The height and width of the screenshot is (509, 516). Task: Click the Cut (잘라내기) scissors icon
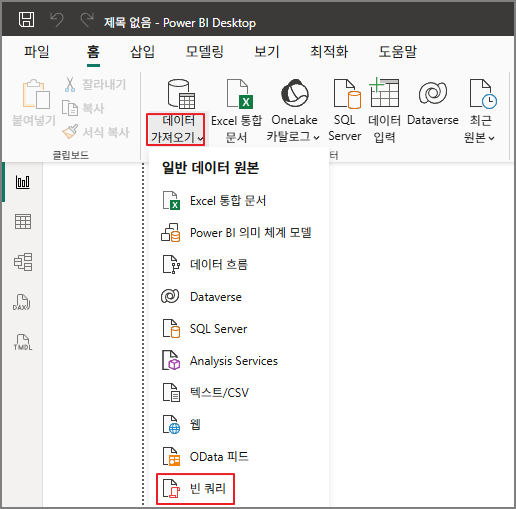70,84
